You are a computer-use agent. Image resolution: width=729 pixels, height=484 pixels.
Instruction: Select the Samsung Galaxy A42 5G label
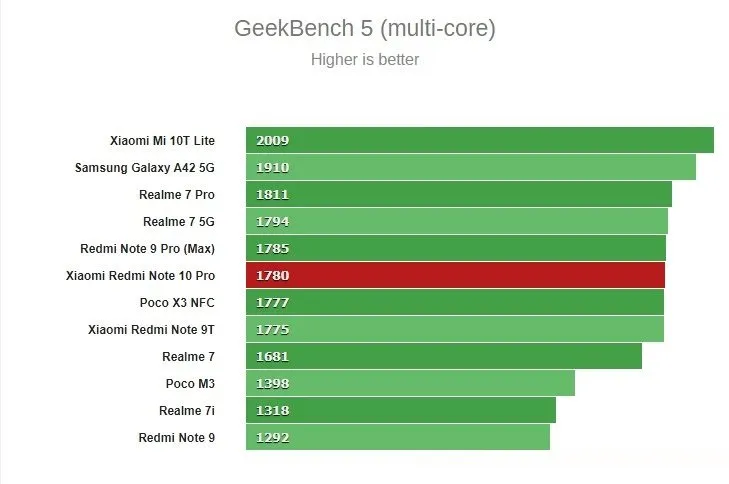145,168
